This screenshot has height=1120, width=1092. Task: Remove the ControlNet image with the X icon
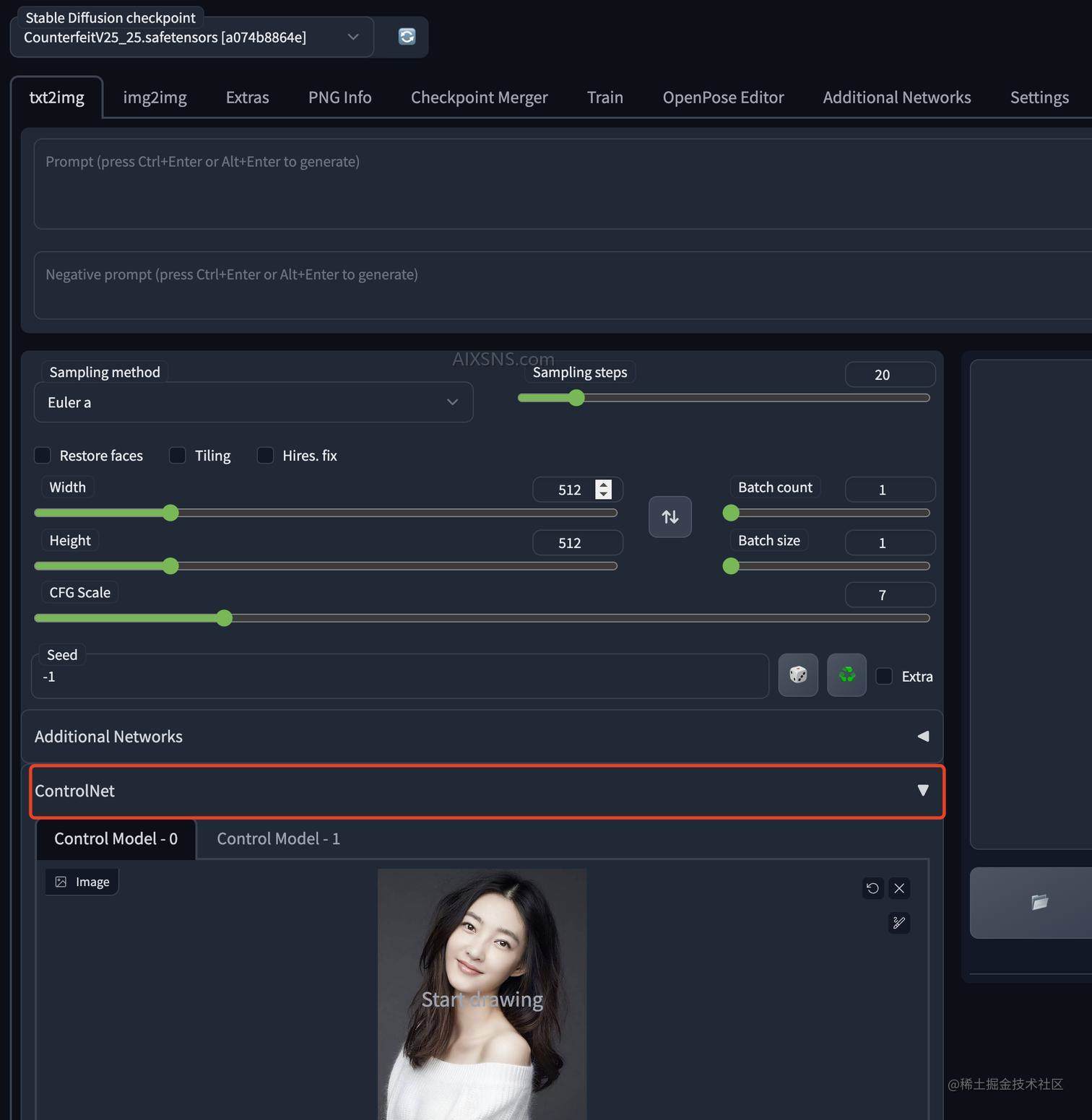[898, 888]
